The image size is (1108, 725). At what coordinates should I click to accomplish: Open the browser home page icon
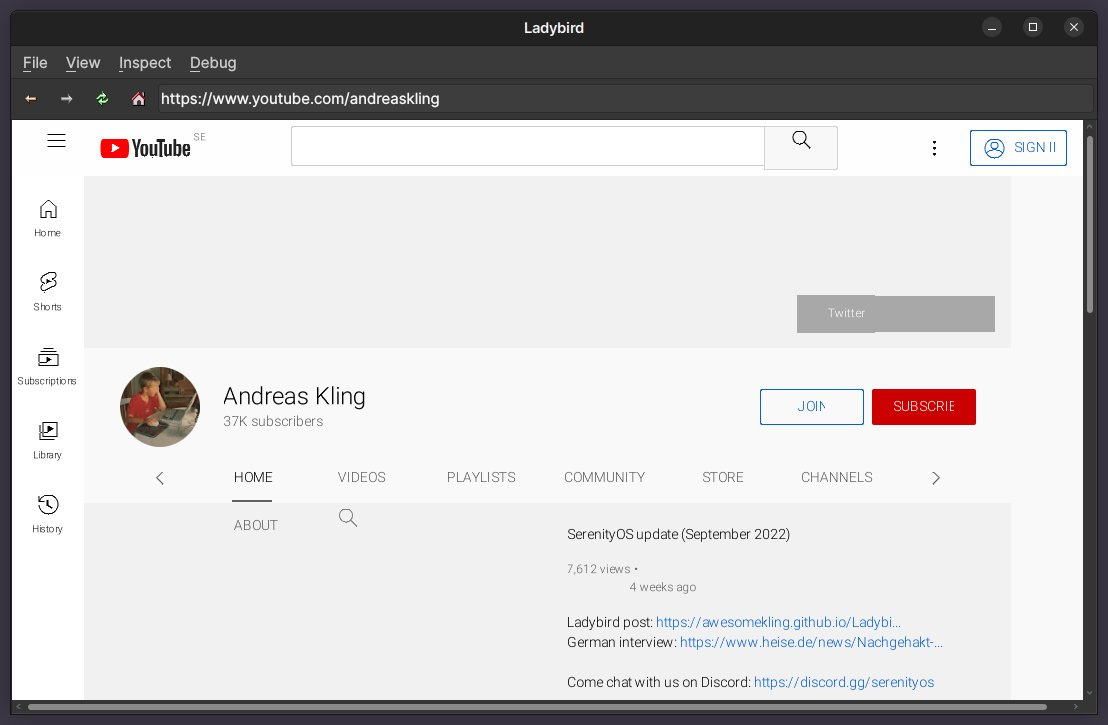(x=138, y=99)
